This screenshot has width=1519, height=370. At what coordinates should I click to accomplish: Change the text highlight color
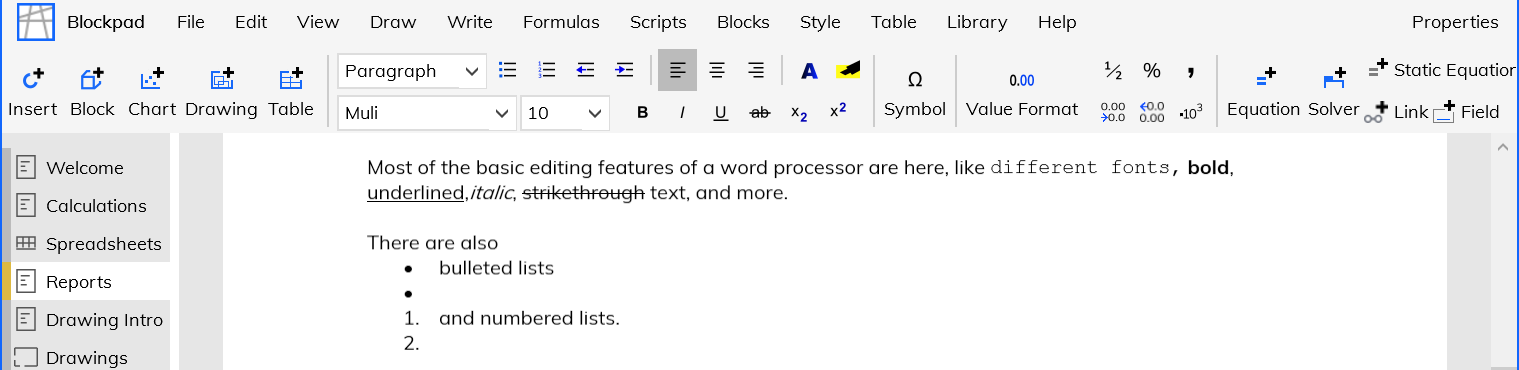pos(848,70)
